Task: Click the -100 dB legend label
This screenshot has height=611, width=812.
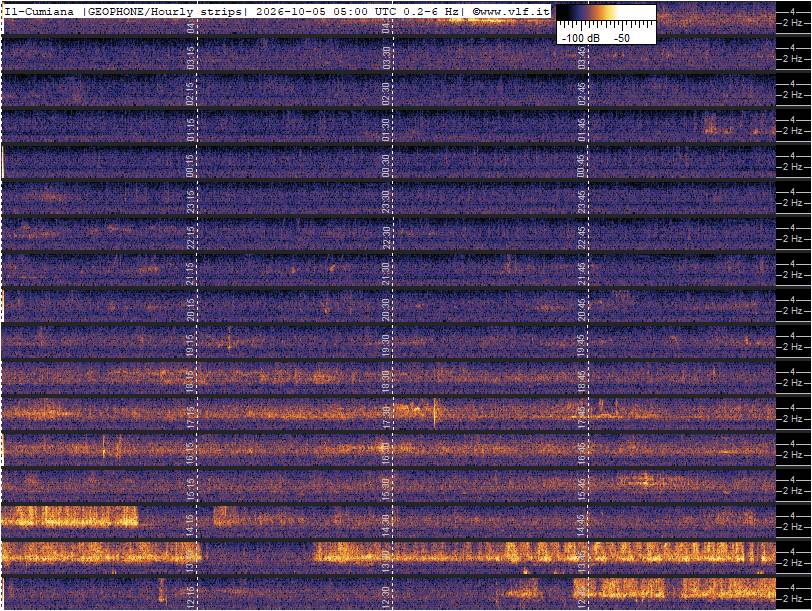Action: click(x=581, y=38)
